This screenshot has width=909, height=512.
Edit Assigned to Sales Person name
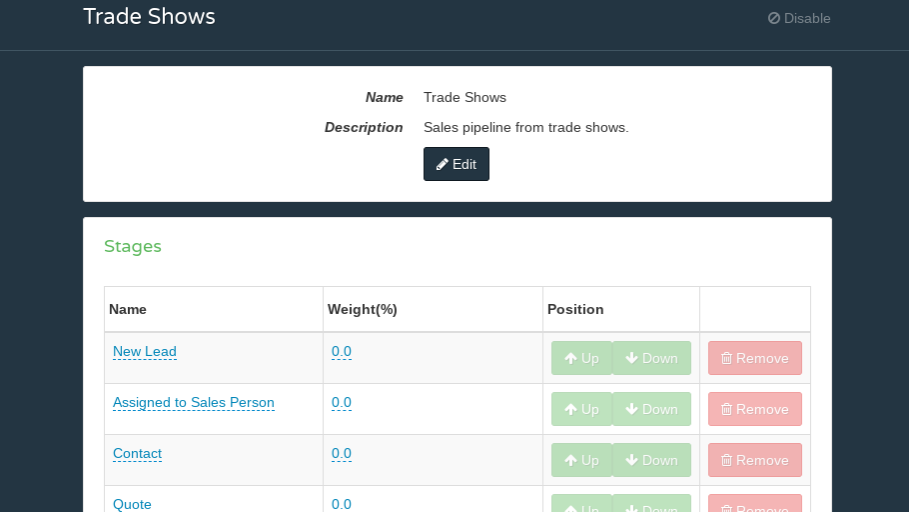coord(193,402)
